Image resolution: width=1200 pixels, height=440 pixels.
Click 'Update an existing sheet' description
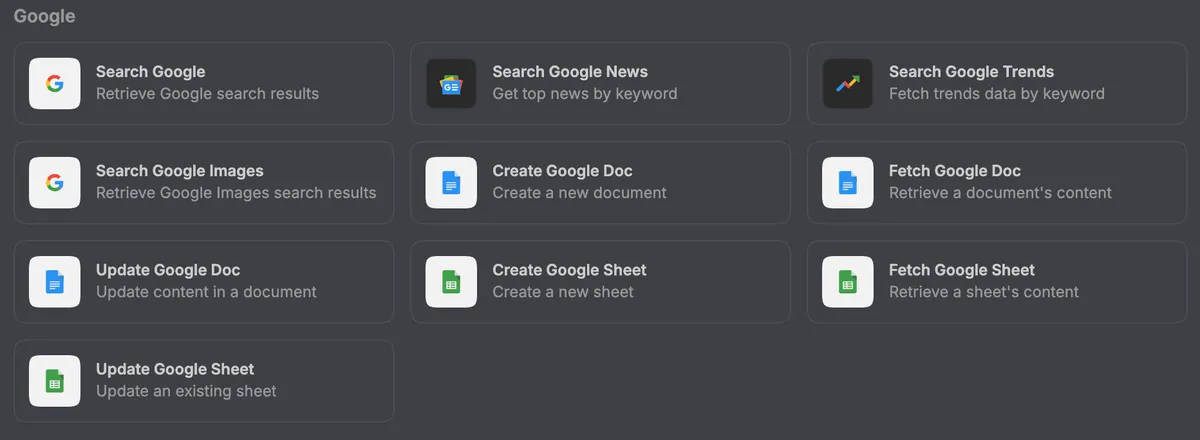coord(186,391)
